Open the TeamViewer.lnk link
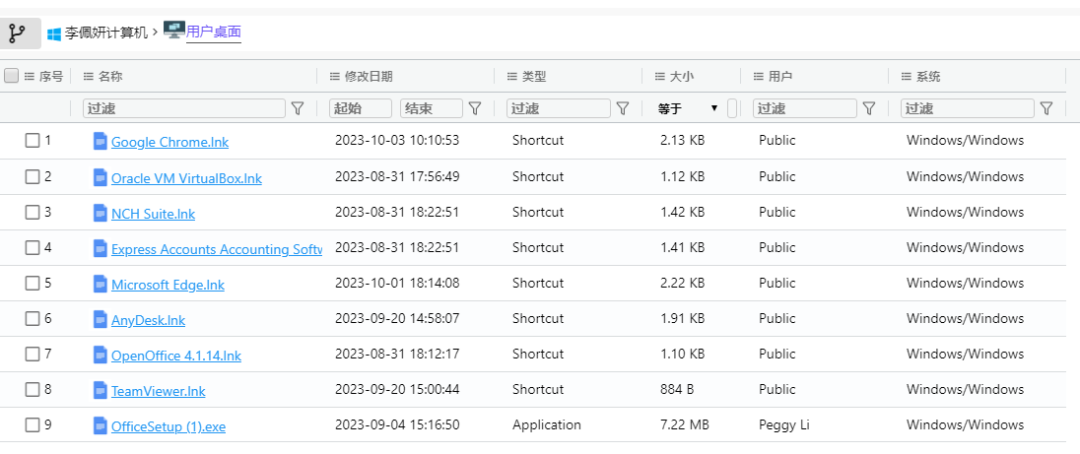This screenshot has height=454, width=1080. coord(158,391)
